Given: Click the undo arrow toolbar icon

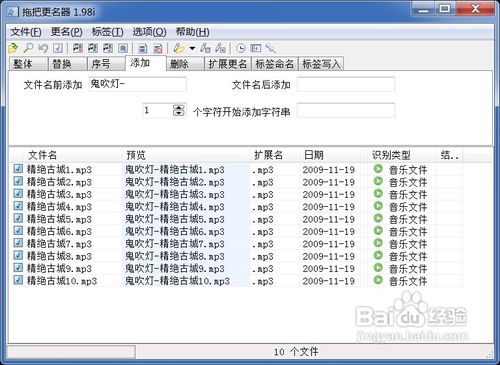Looking at the screenshot, I should (43, 49).
